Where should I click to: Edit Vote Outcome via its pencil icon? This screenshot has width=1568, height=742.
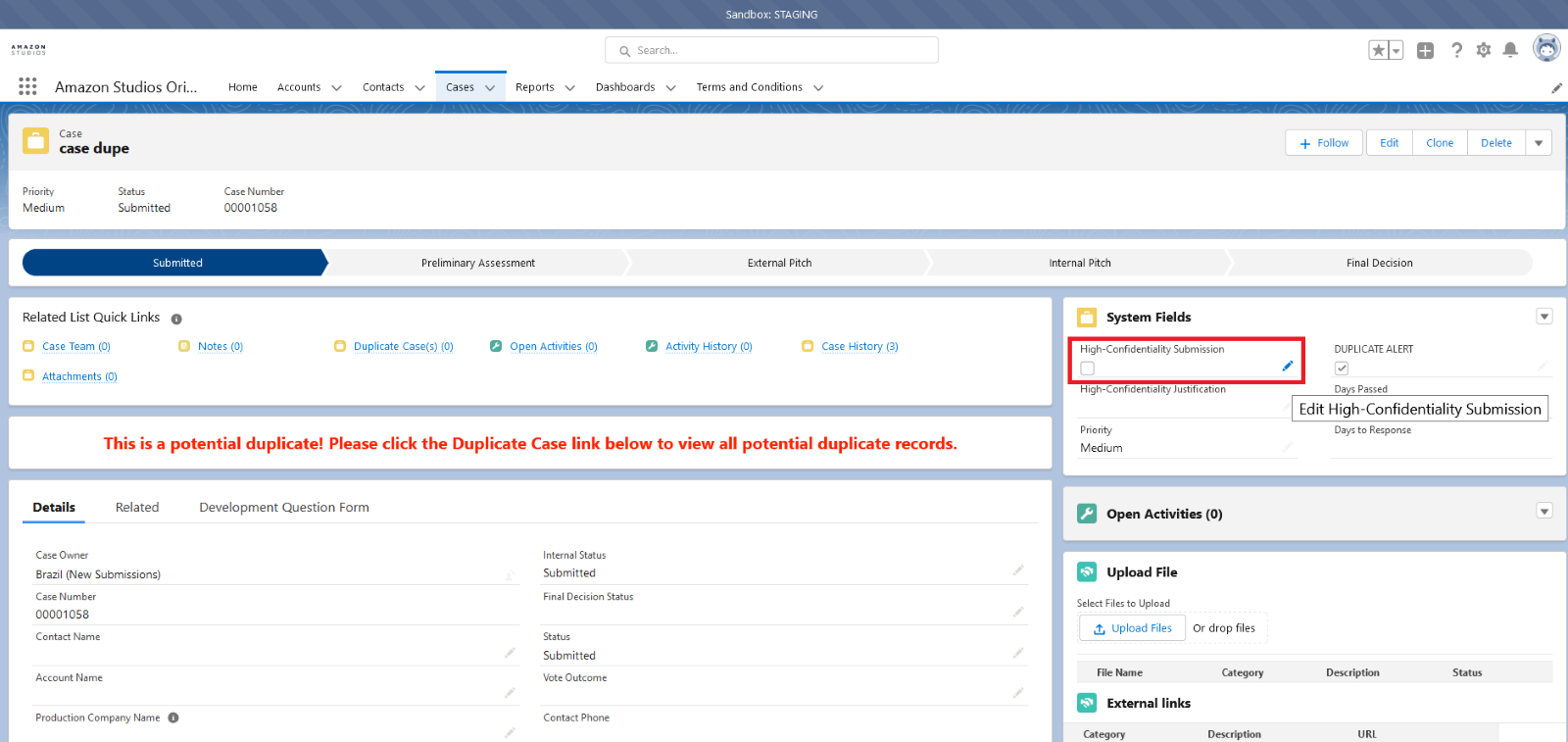click(1018, 693)
